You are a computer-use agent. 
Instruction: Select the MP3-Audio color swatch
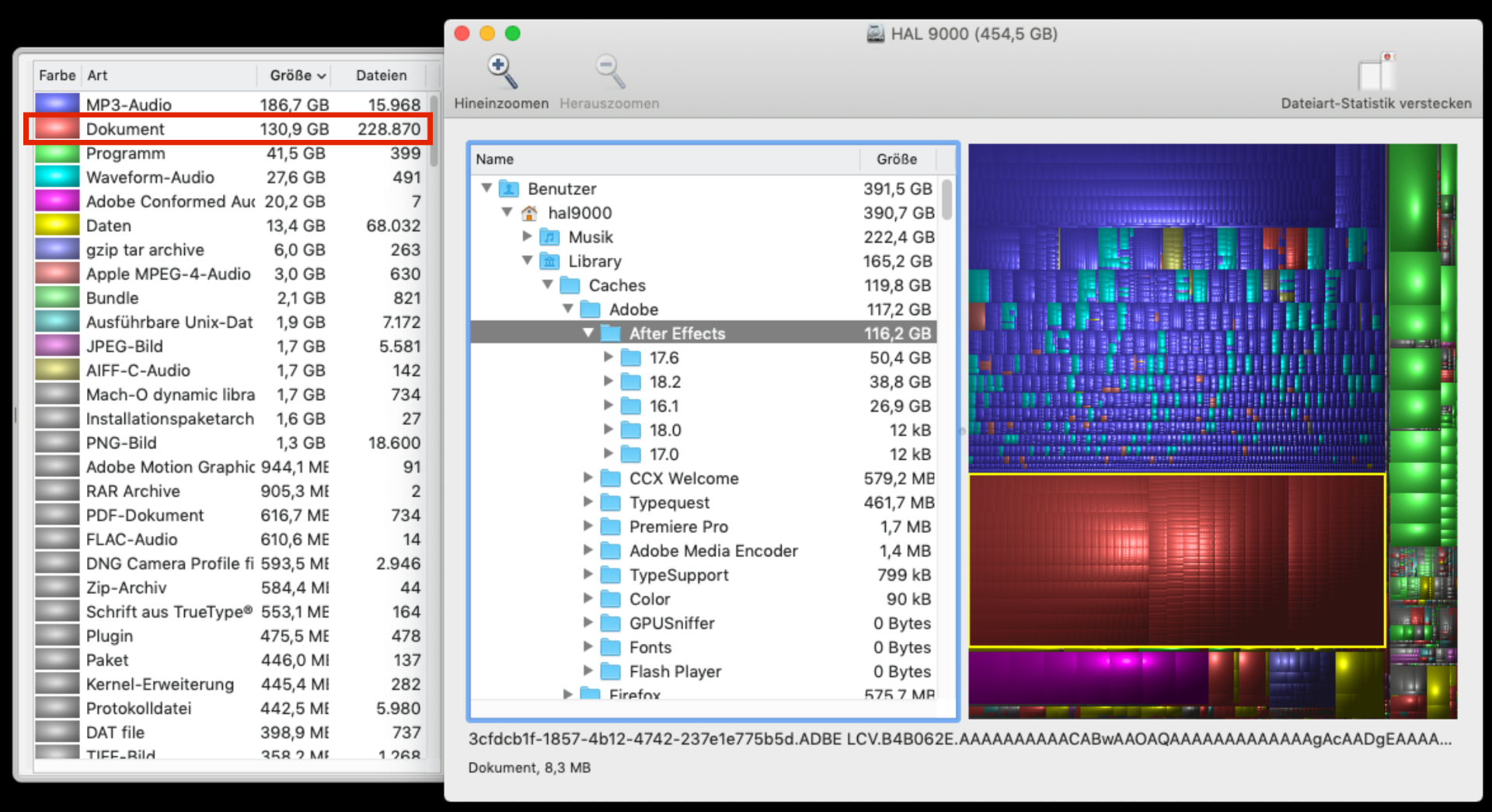(x=58, y=105)
